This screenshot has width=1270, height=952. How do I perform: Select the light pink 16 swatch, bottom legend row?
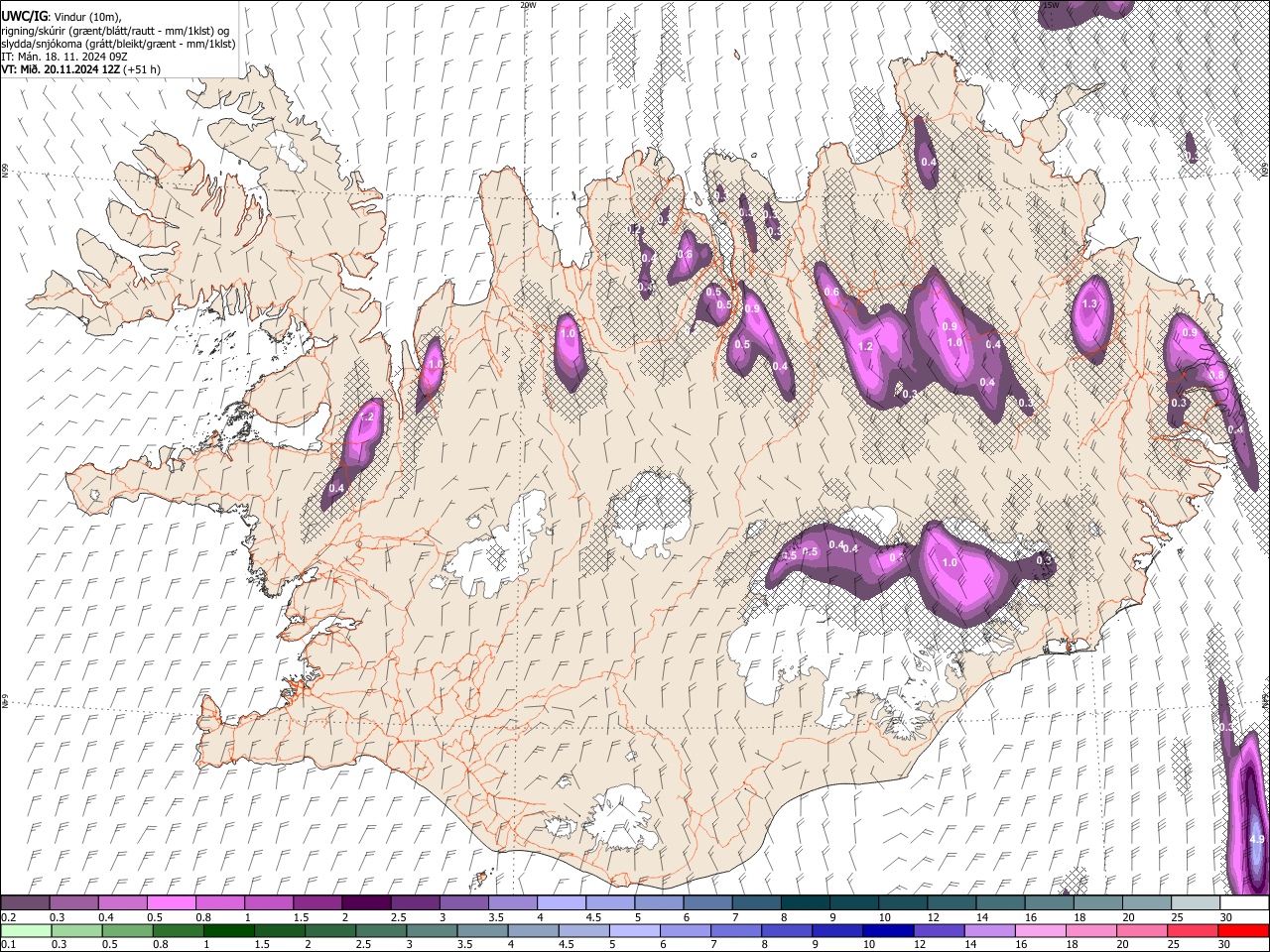(x=1042, y=930)
